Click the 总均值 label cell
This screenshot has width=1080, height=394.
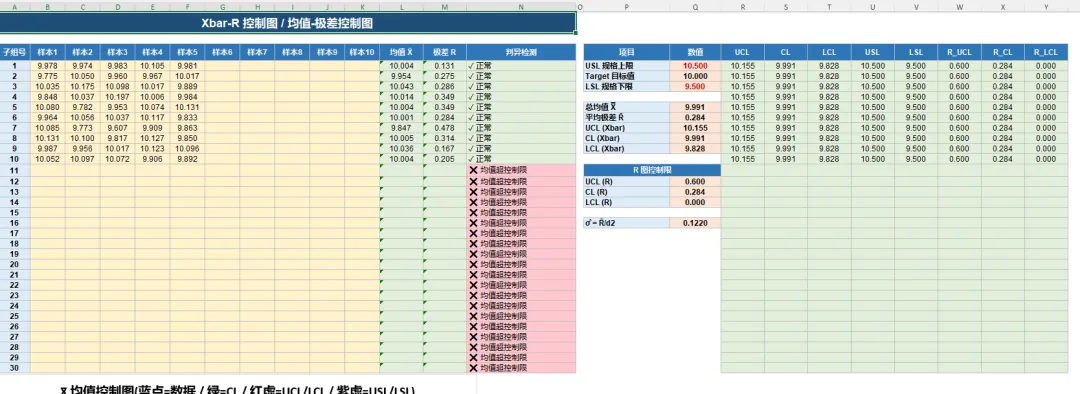626,107
